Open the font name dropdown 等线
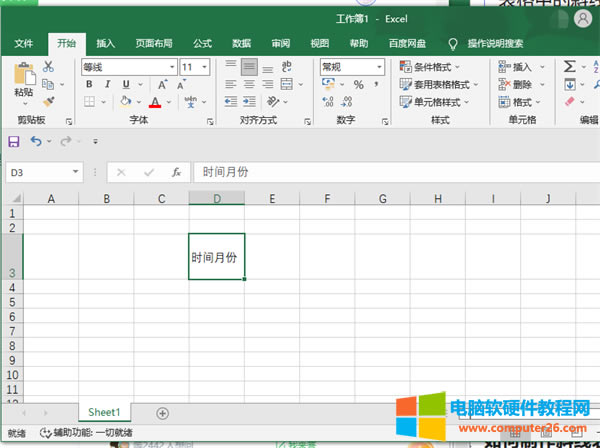The width and height of the screenshot is (600, 448). (x=169, y=67)
